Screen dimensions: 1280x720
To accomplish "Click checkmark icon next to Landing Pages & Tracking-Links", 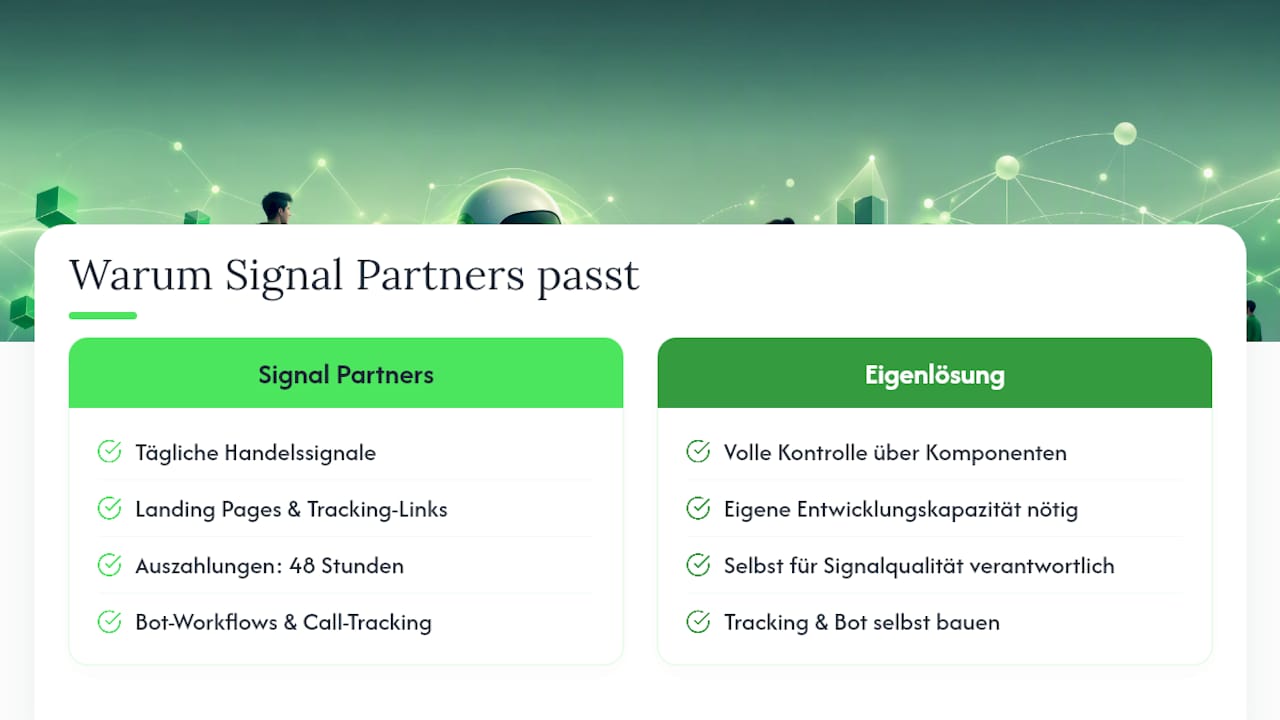I will (109, 509).
